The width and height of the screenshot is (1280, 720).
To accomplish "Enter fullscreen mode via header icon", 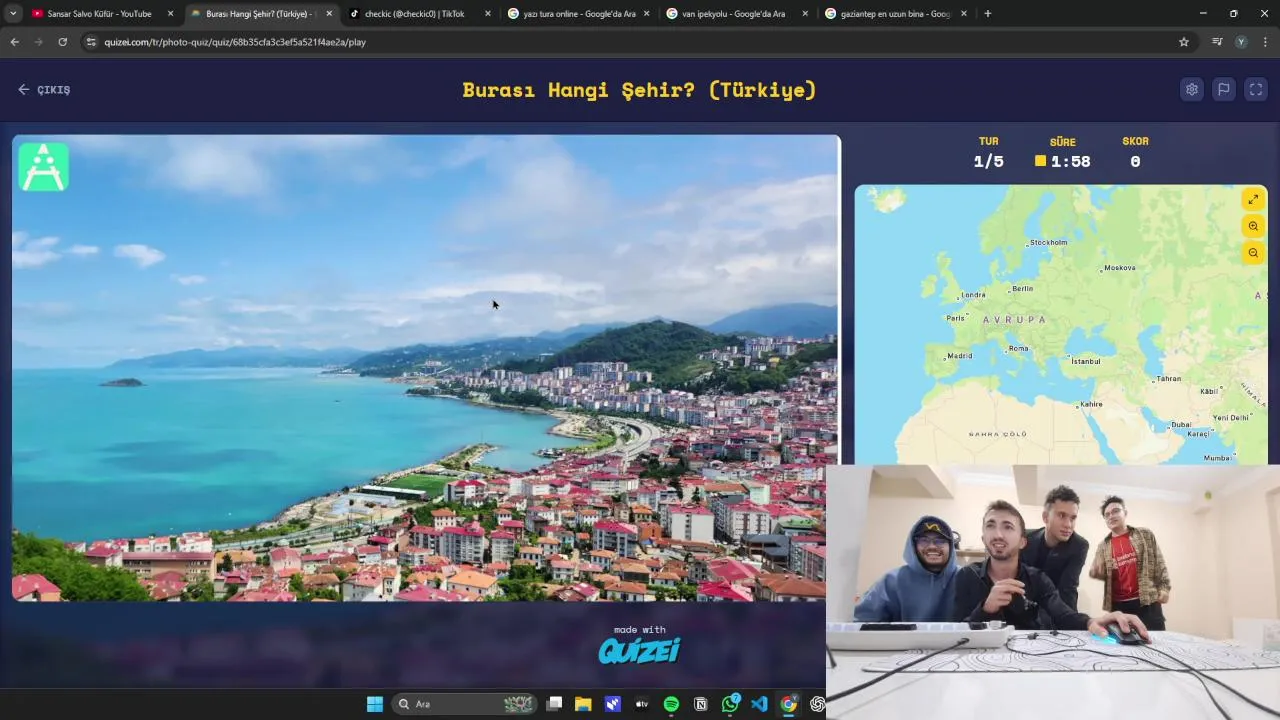I will coord(1256,89).
